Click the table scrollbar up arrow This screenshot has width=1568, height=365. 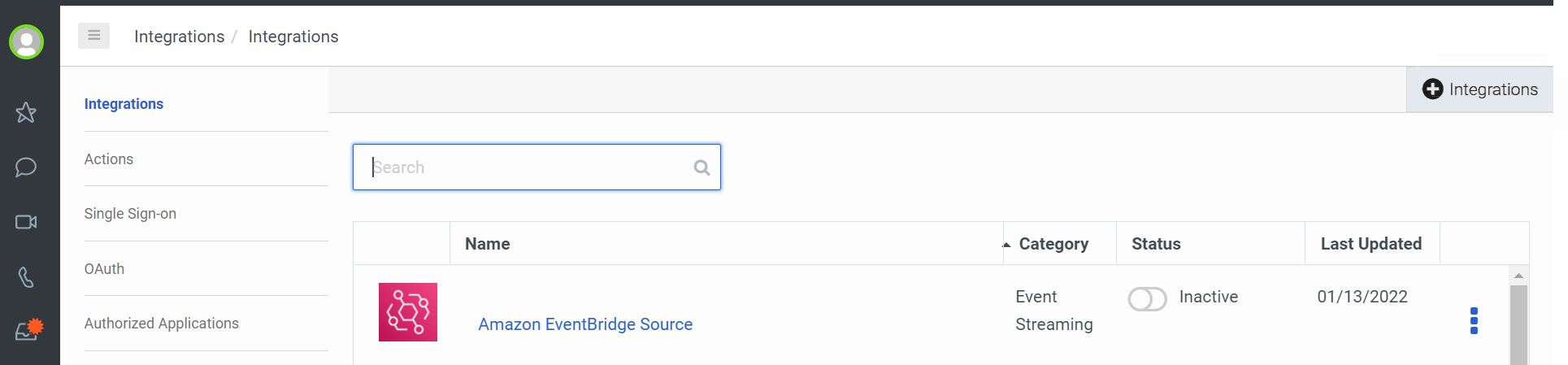(x=1518, y=276)
